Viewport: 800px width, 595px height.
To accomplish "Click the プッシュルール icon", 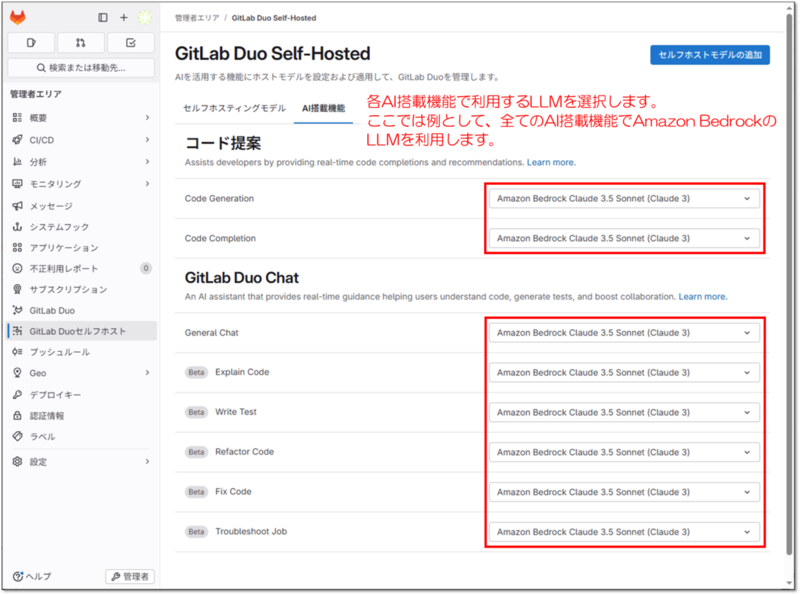I will (17, 352).
